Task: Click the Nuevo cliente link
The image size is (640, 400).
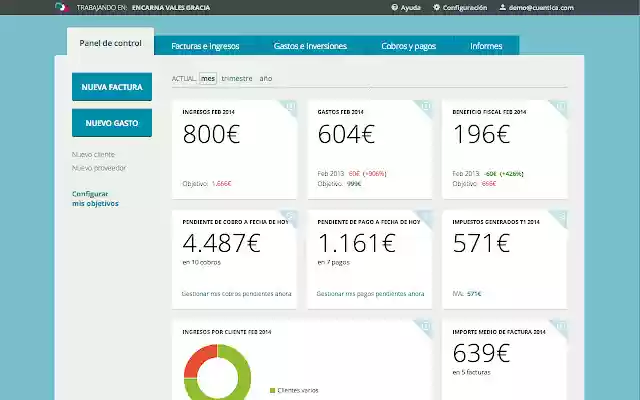Action: tap(93, 154)
